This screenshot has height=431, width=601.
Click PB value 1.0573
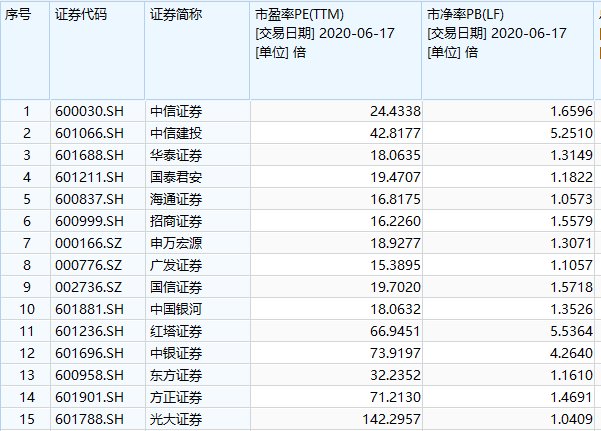(x=571, y=199)
